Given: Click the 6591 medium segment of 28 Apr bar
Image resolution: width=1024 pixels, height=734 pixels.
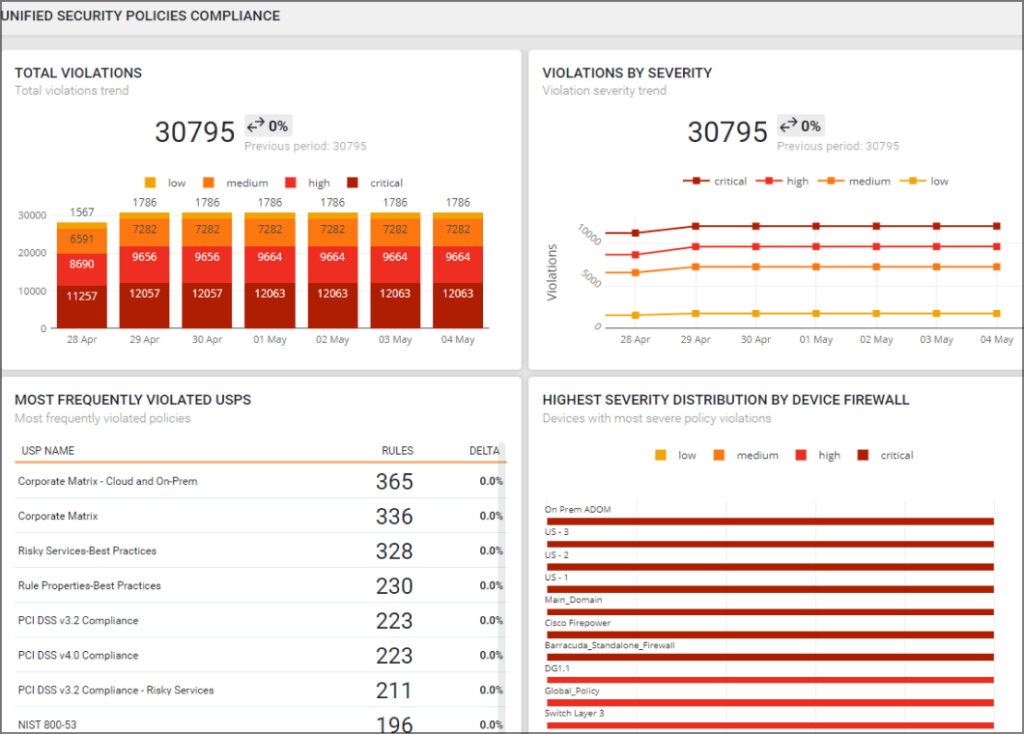Looking at the screenshot, I should coord(82,242).
